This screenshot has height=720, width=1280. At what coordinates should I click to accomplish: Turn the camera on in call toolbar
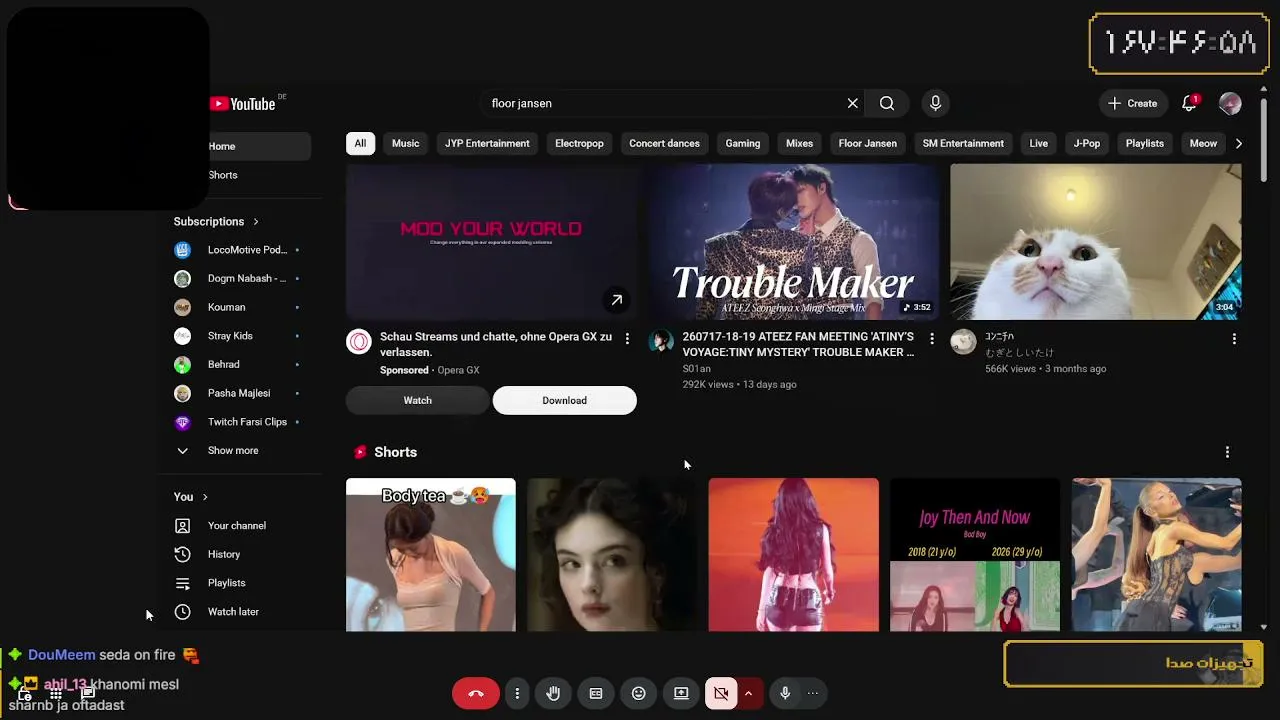[721, 693]
